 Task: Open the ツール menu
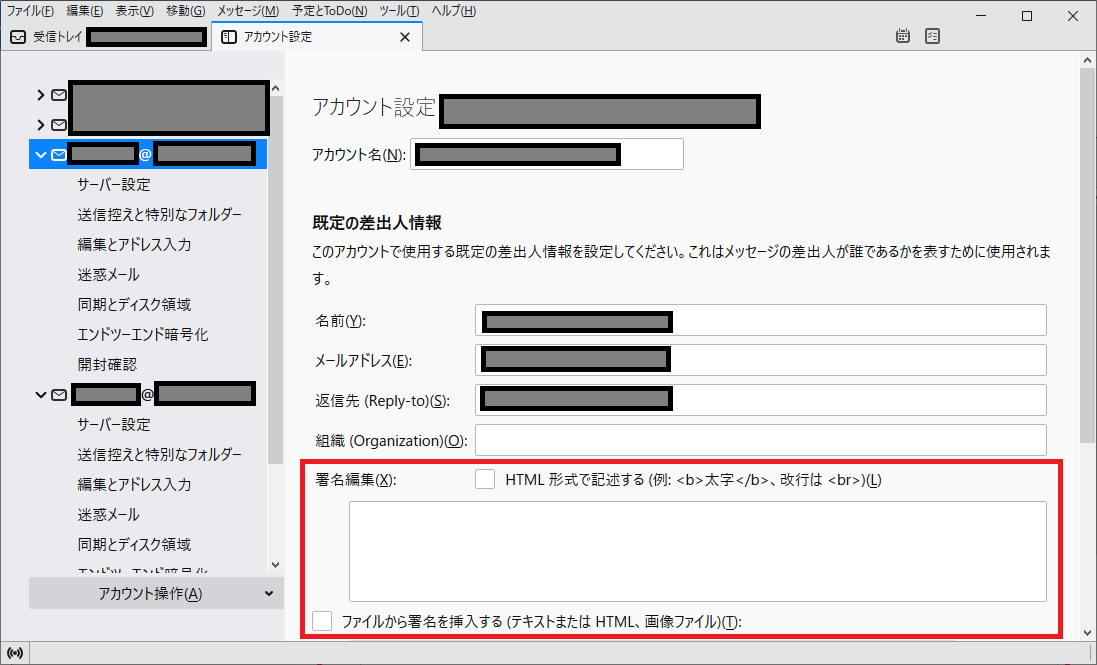(399, 11)
